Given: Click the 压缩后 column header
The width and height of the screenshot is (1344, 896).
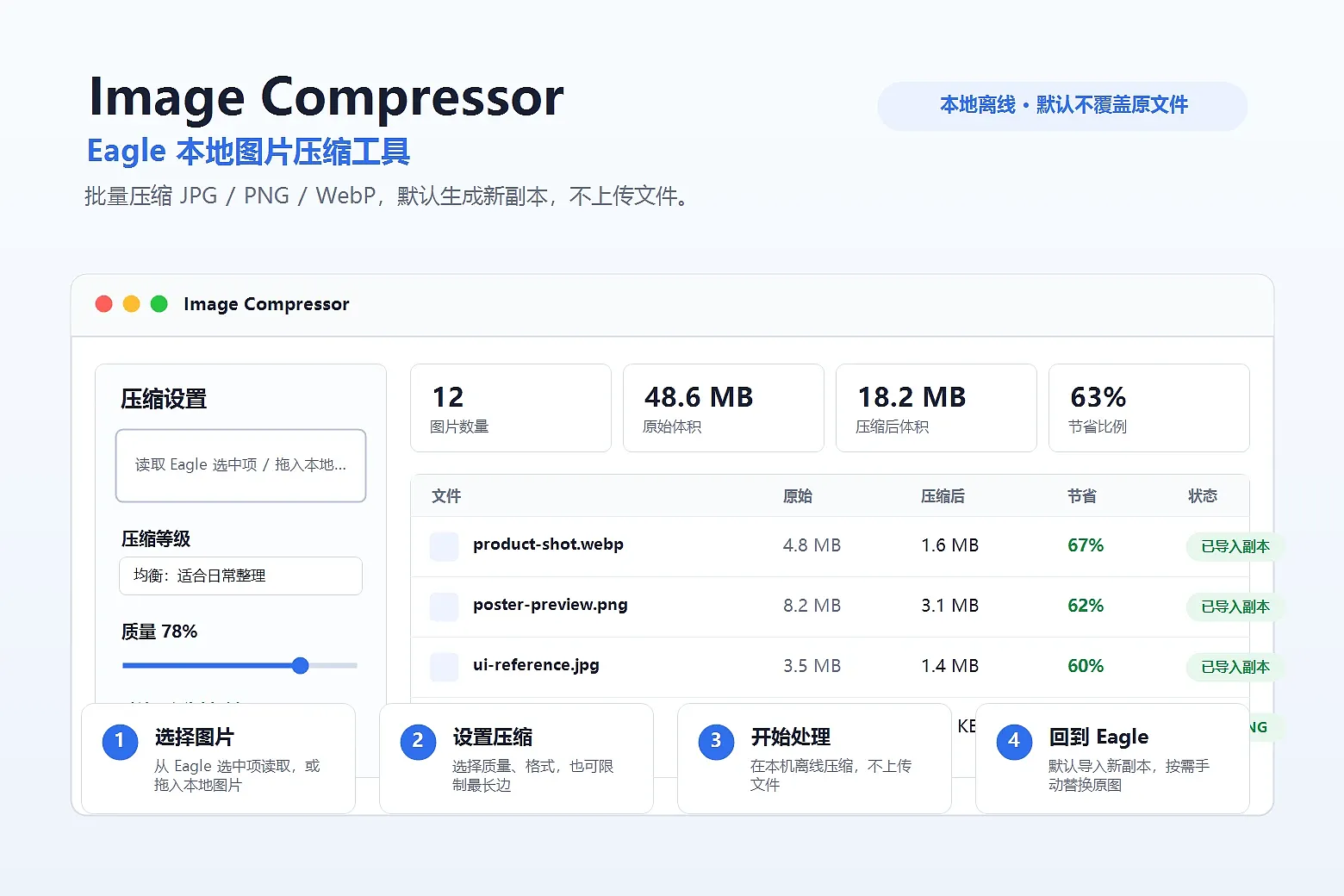Looking at the screenshot, I should [x=943, y=496].
